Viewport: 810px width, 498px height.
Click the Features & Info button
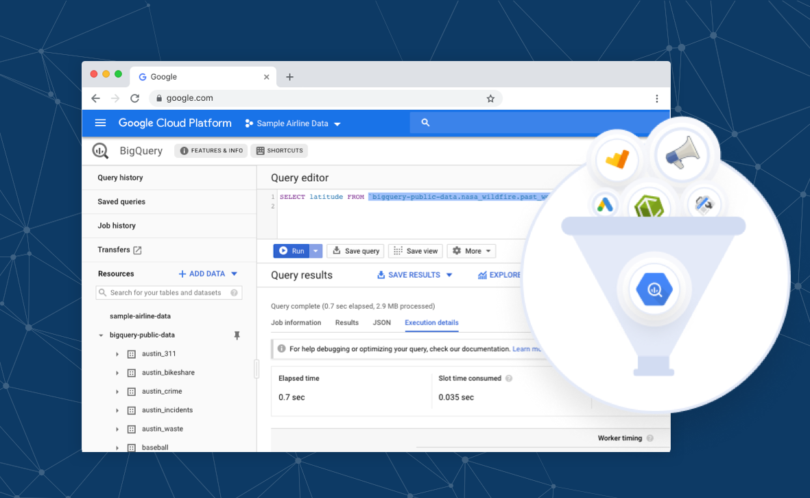pyautogui.click(x=211, y=151)
